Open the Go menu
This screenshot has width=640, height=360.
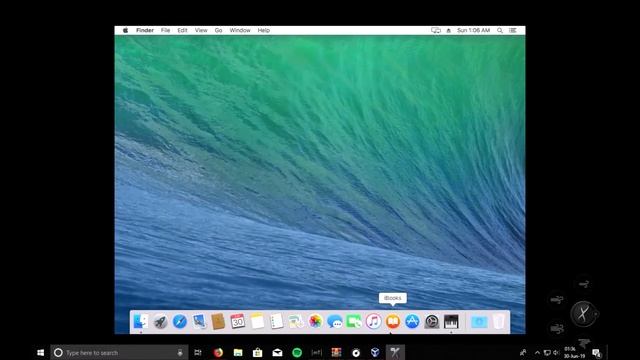pyautogui.click(x=218, y=30)
